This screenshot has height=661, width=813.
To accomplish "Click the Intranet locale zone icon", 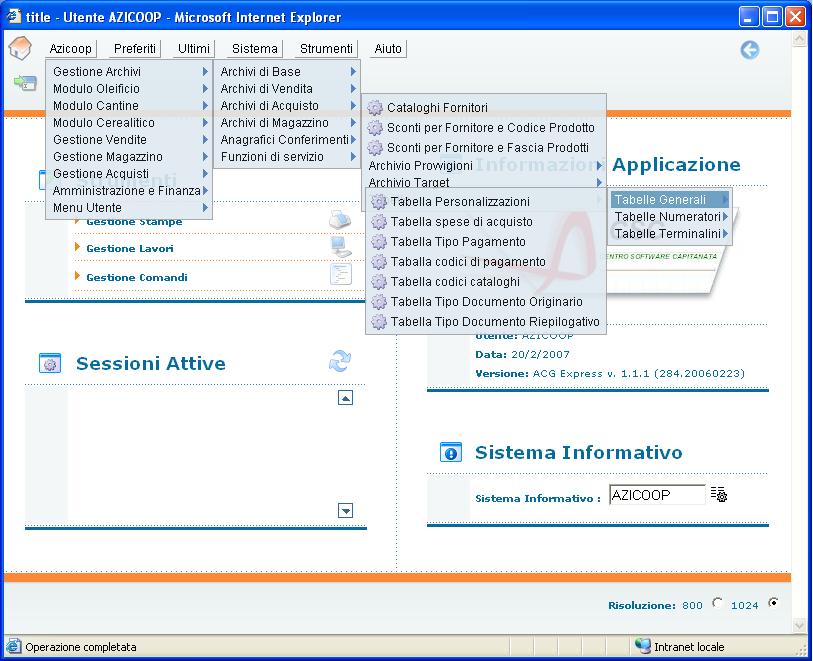I will (x=642, y=646).
